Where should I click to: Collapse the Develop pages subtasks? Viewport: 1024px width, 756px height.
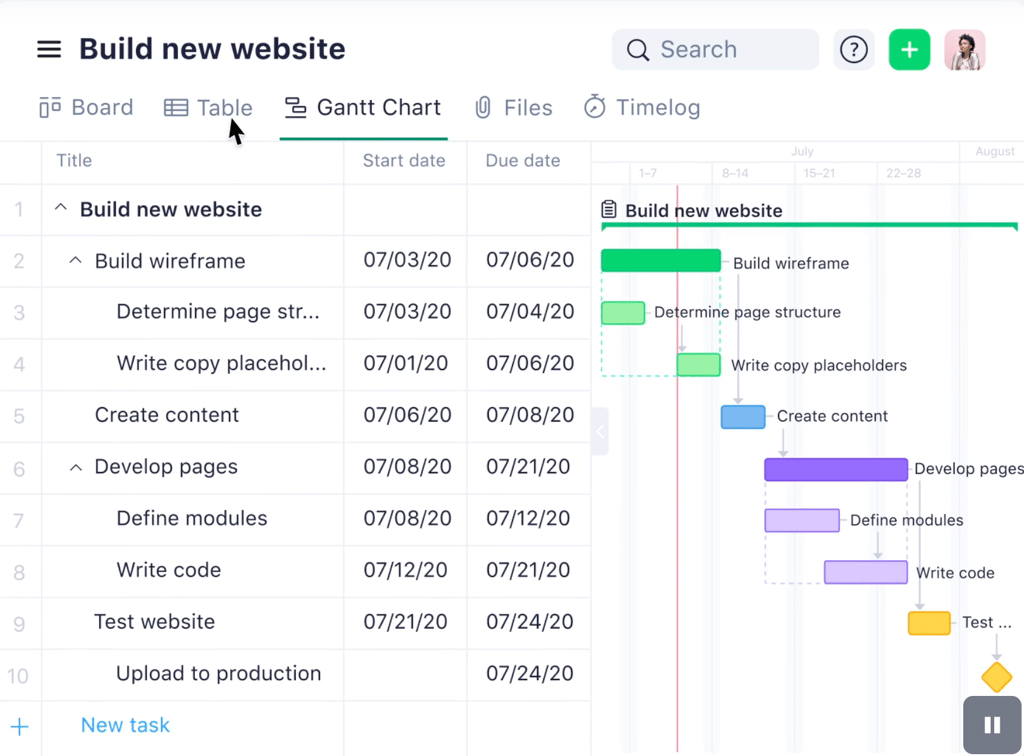click(x=75, y=467)
